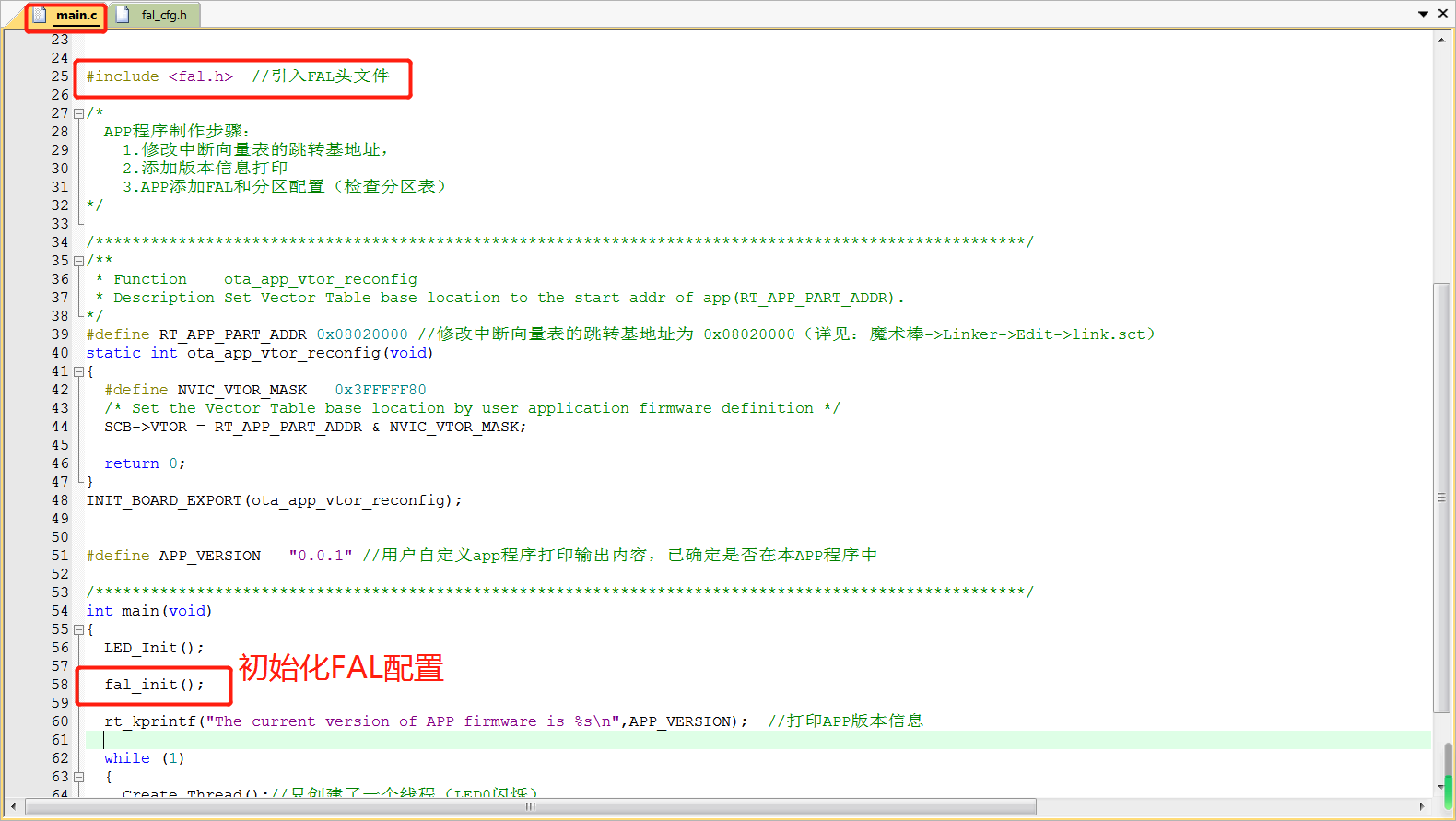Switch to the main.c tab

click(x=65, y=16)
